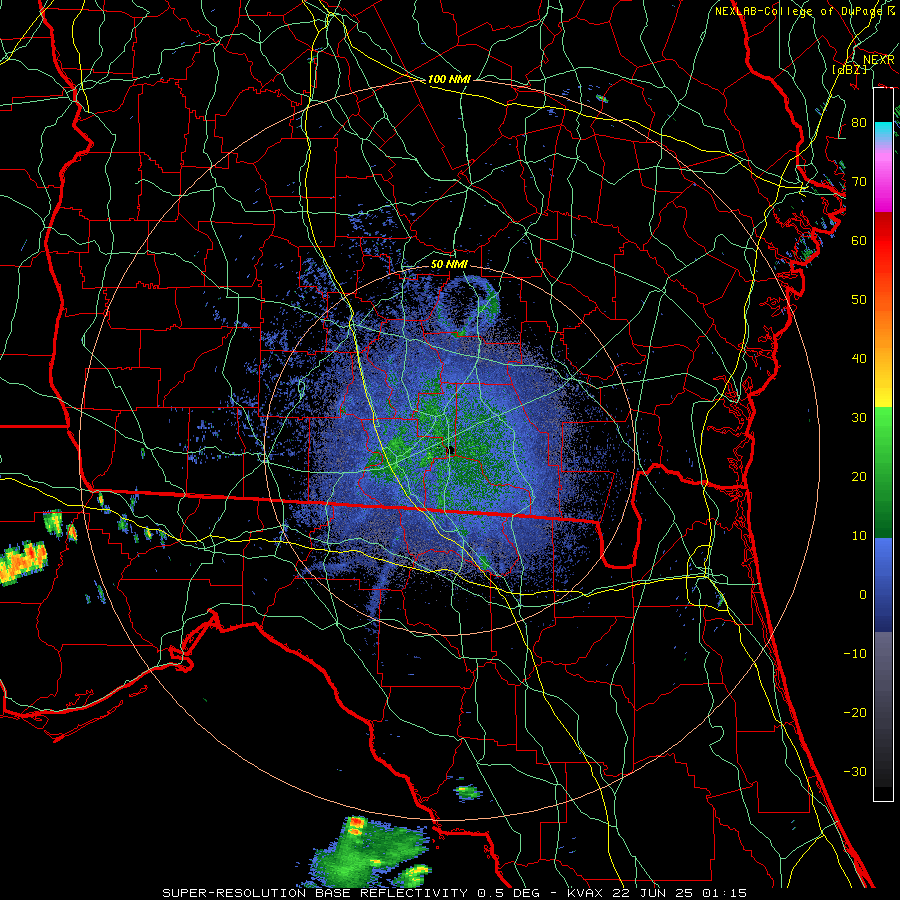Image resolution: width=900 pixels, height=900 pixels.
Task: Click the dBZ units label
Action: [x=849, y=69]
